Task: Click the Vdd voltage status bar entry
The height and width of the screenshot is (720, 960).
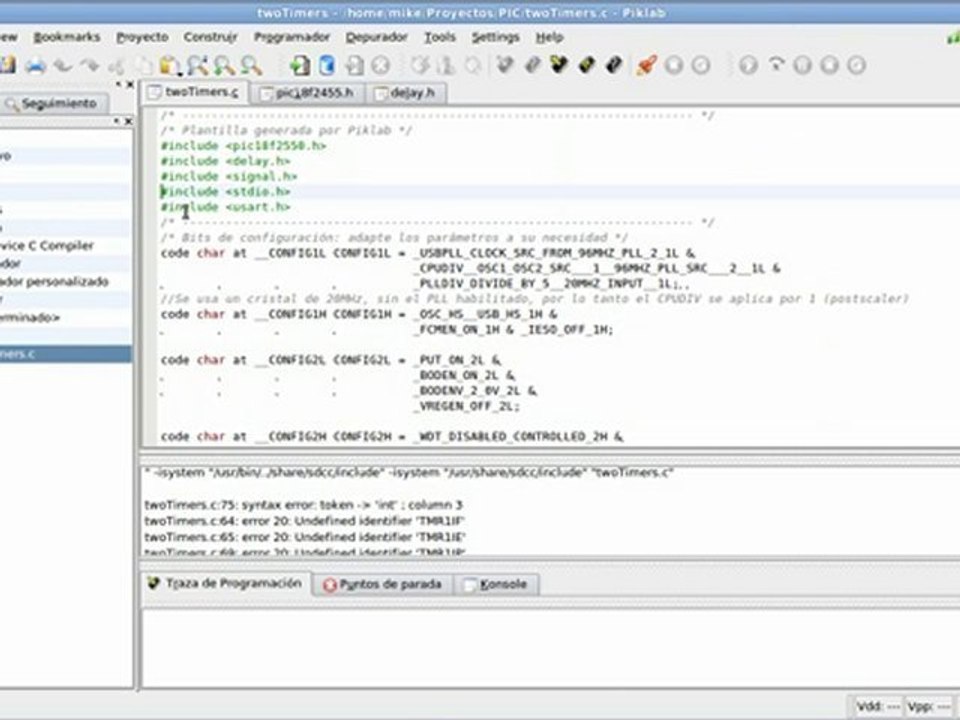Action: tap(877, 707)
